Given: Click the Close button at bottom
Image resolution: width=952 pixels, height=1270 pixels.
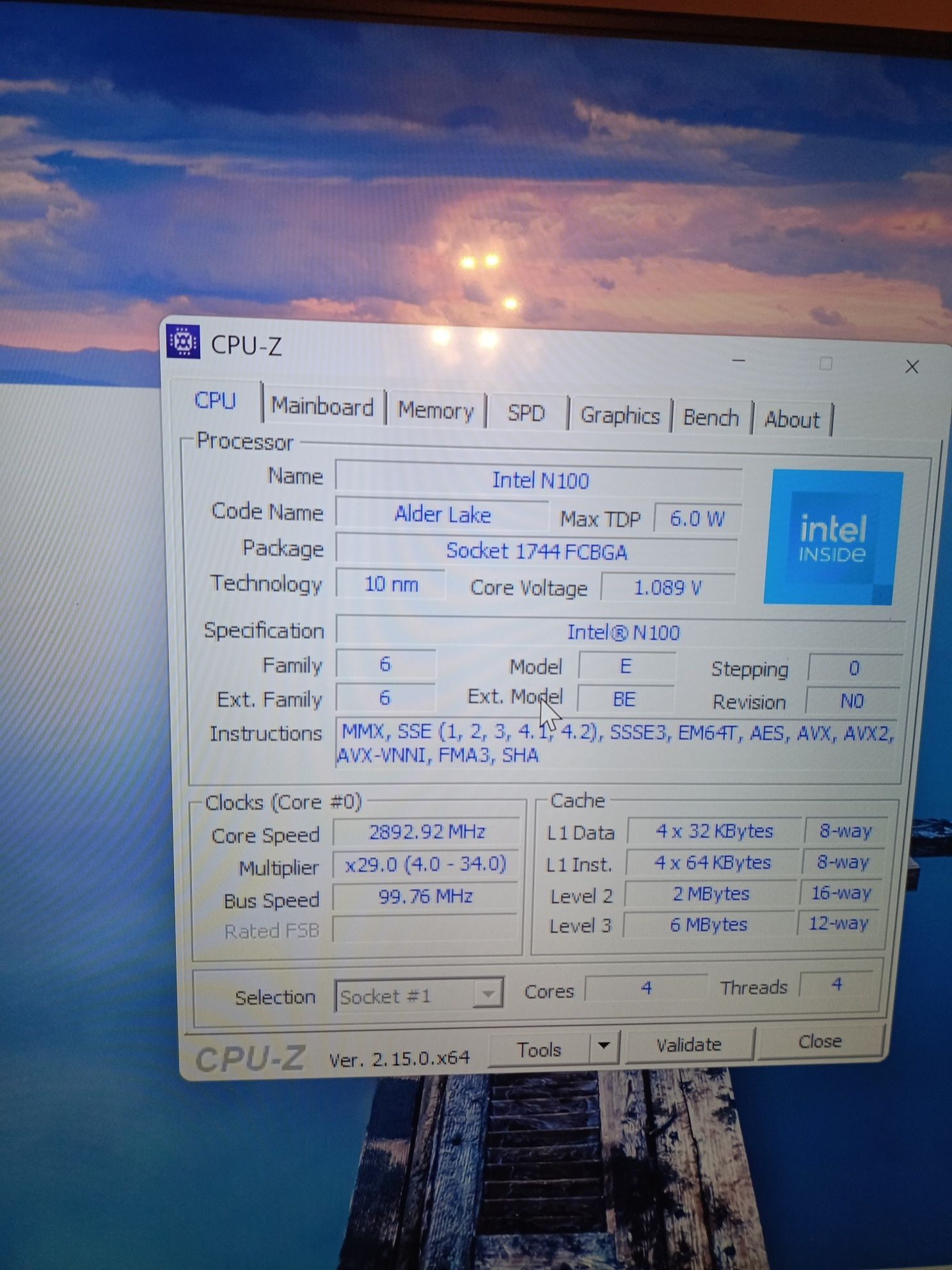Looking at the screenshot, I should click(x=820, y=1041).
